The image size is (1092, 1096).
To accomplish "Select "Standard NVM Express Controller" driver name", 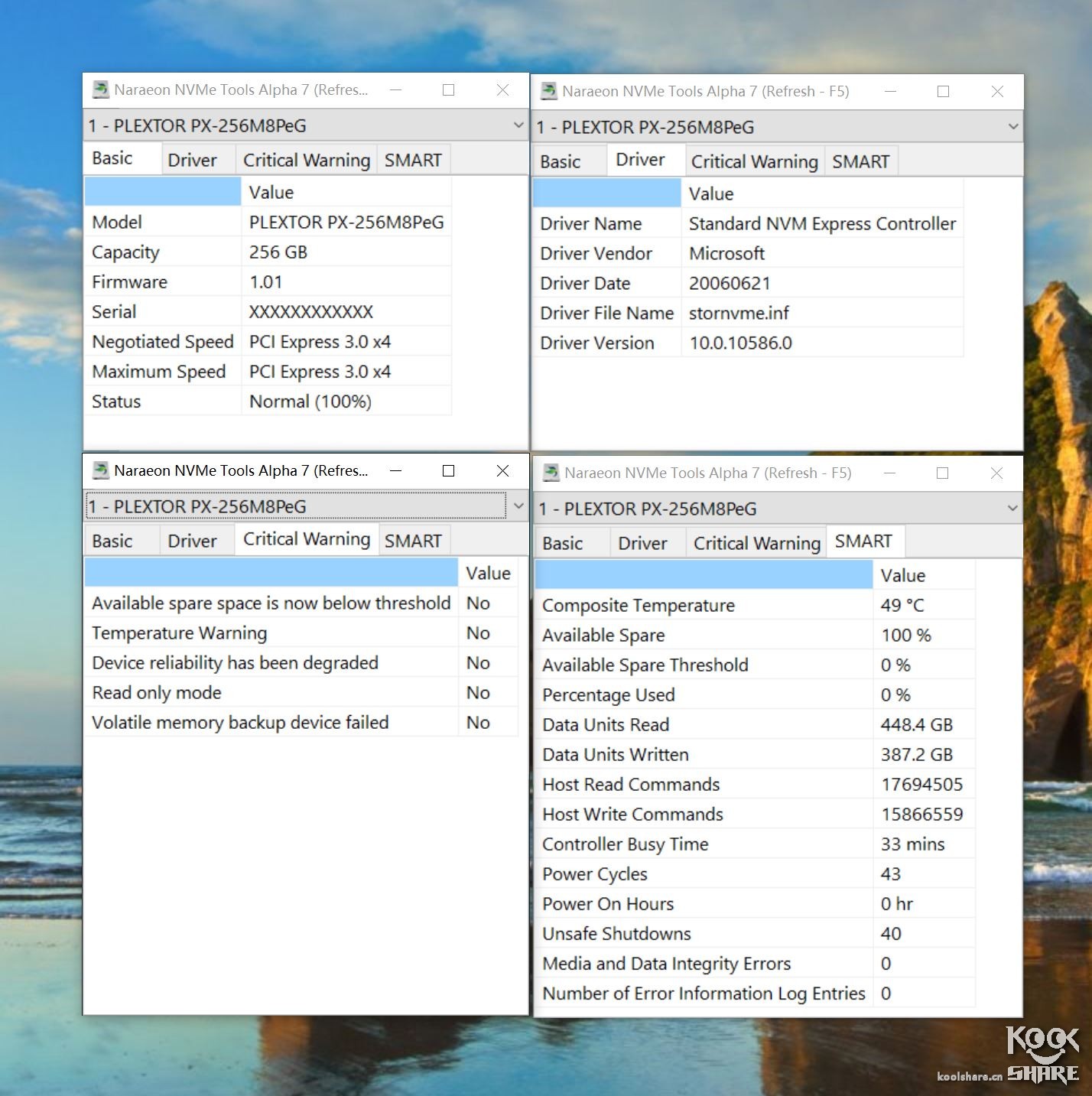I will [822, 224].
